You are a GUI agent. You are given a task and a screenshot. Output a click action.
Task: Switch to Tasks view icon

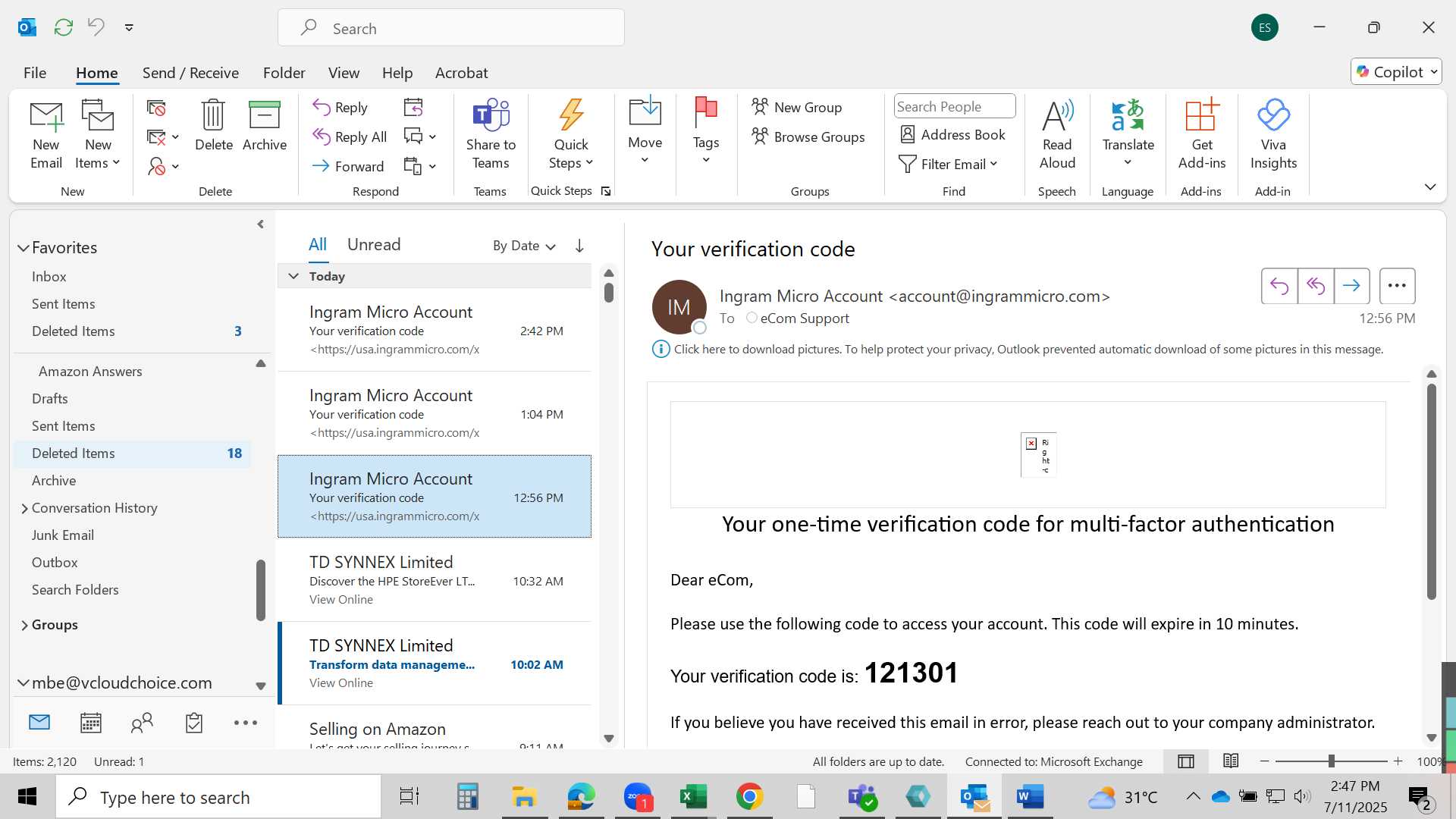(194, 723)
